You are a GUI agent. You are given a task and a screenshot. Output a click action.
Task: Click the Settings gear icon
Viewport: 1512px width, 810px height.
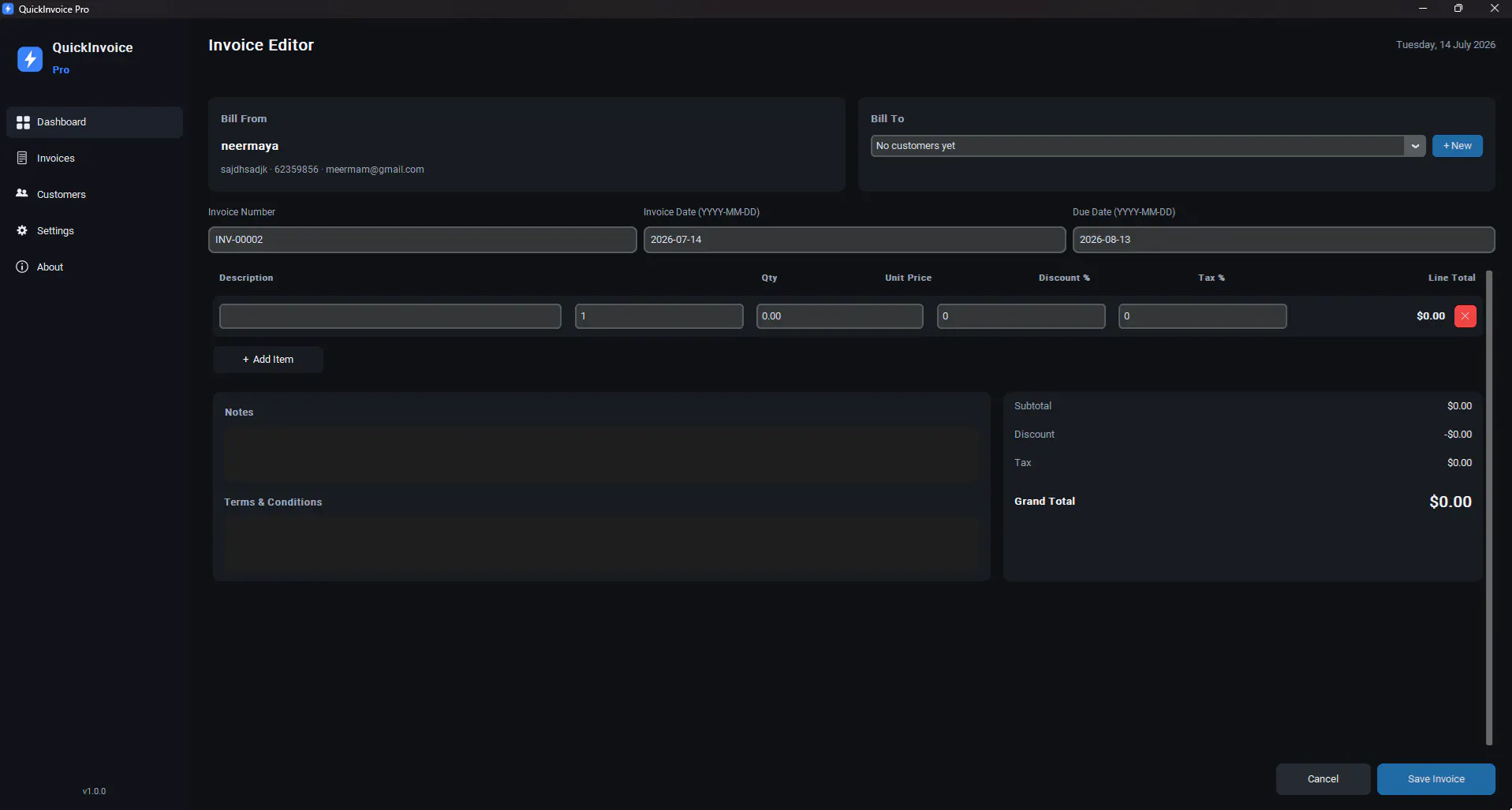[x=22, y=230]
